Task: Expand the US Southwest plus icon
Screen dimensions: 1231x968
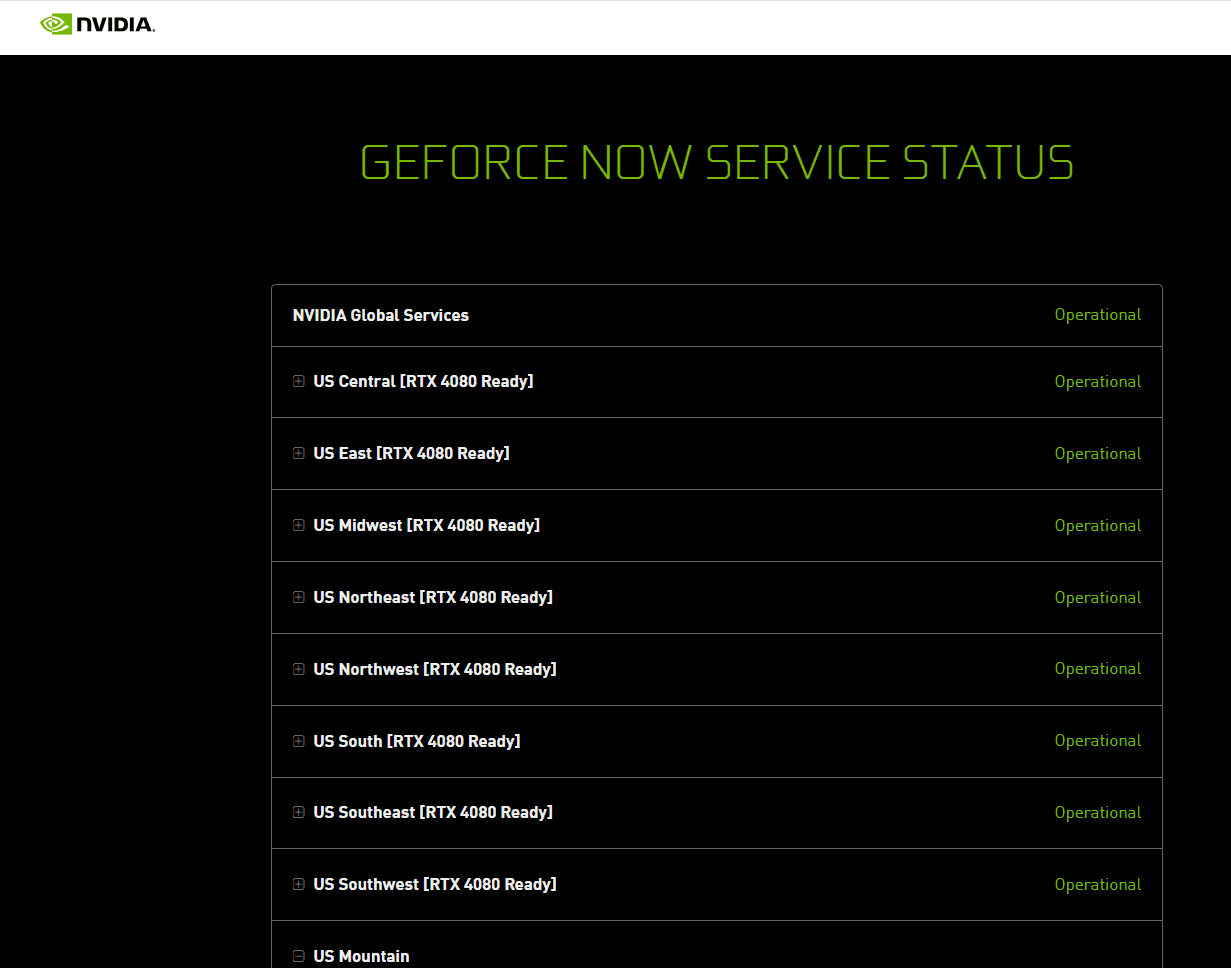Action: click(298, 884)
